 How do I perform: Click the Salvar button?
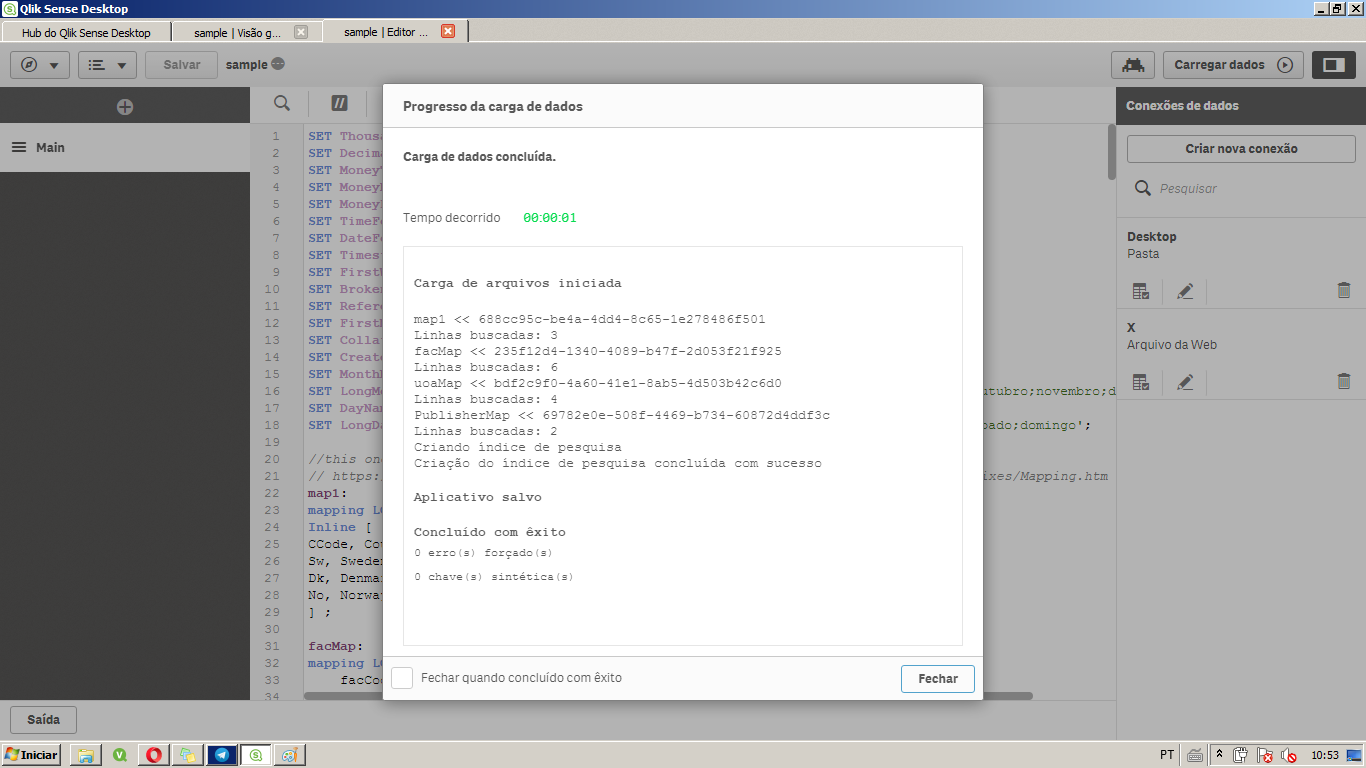(x=182, y=65)
